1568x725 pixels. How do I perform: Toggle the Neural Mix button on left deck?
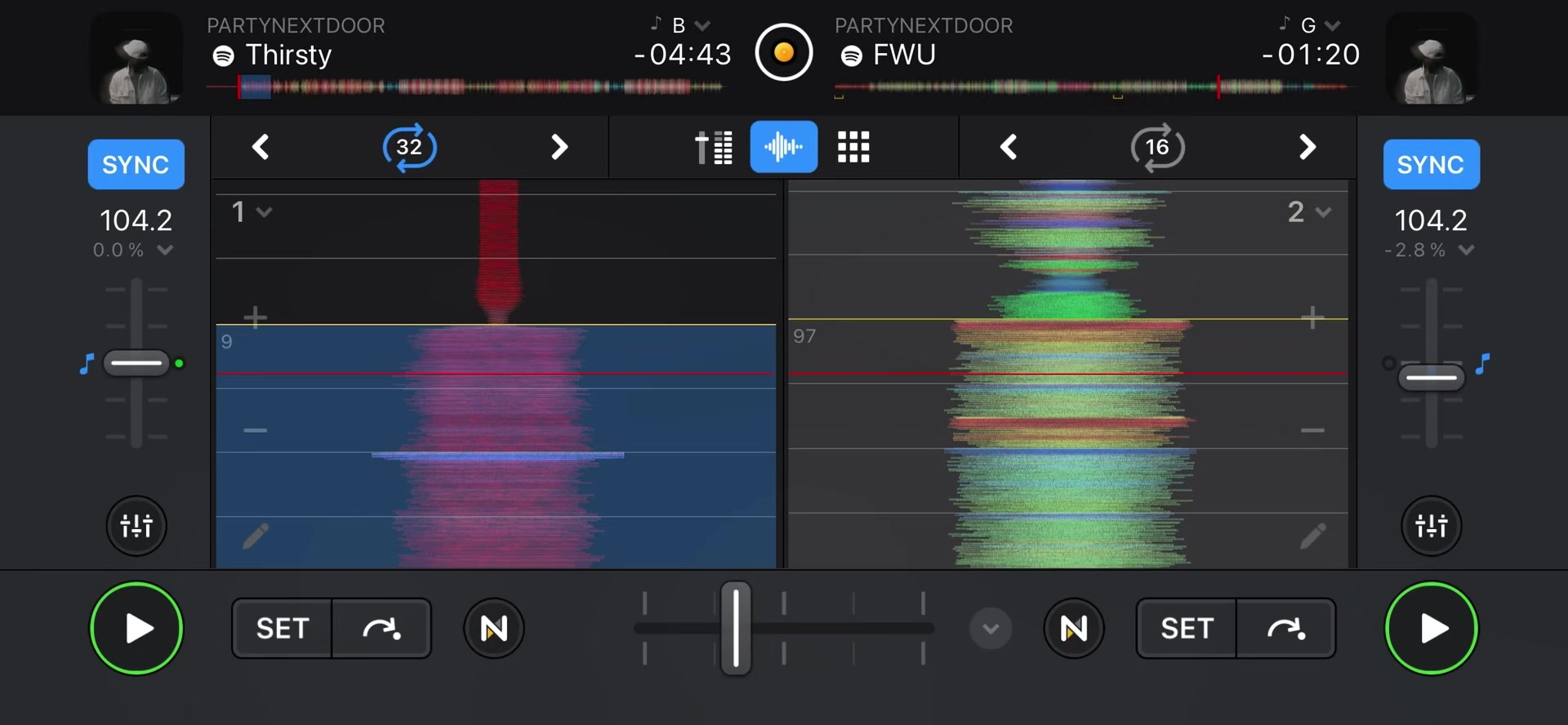coord(494,629)
